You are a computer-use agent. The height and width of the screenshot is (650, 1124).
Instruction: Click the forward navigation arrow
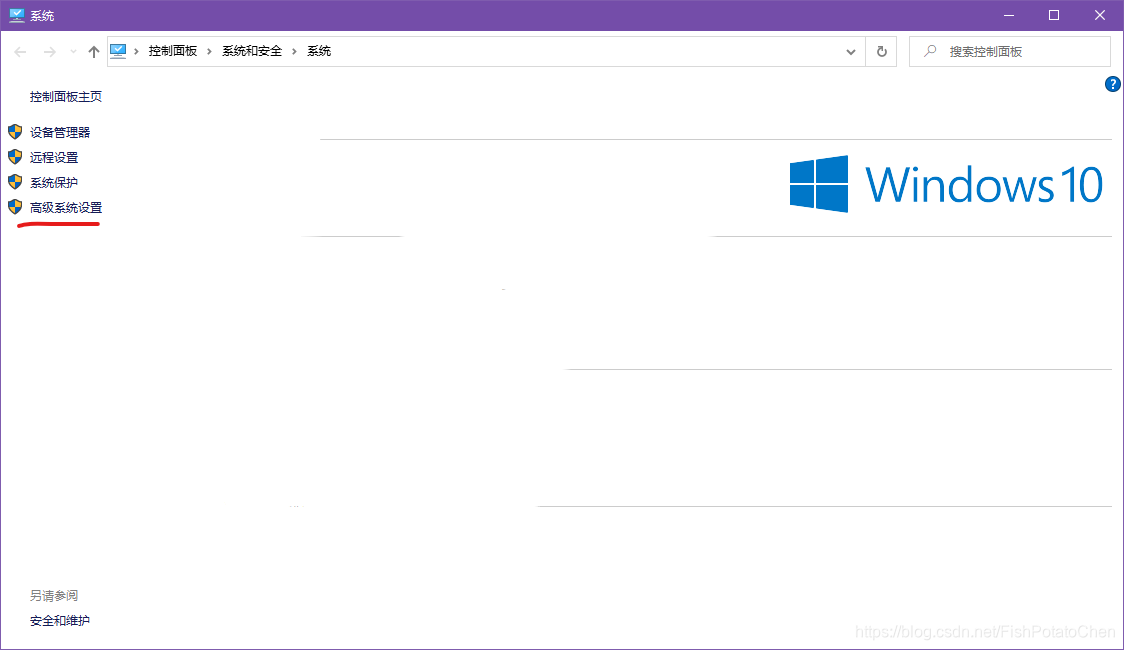[x=49, y=52]
